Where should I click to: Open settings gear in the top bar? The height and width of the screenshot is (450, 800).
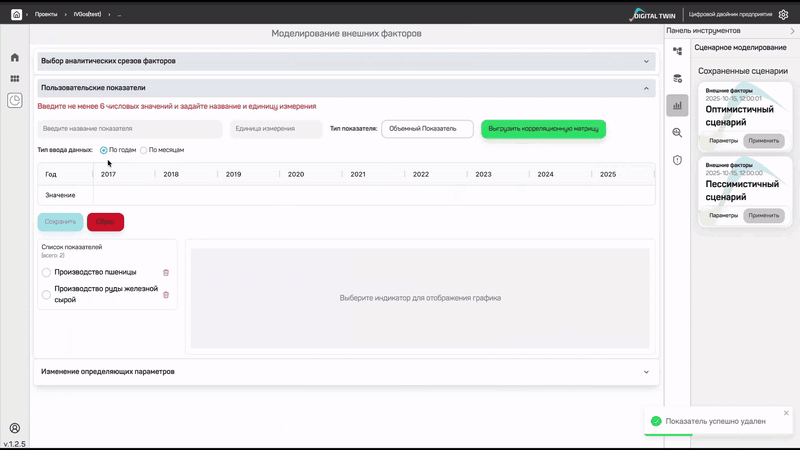782,15
